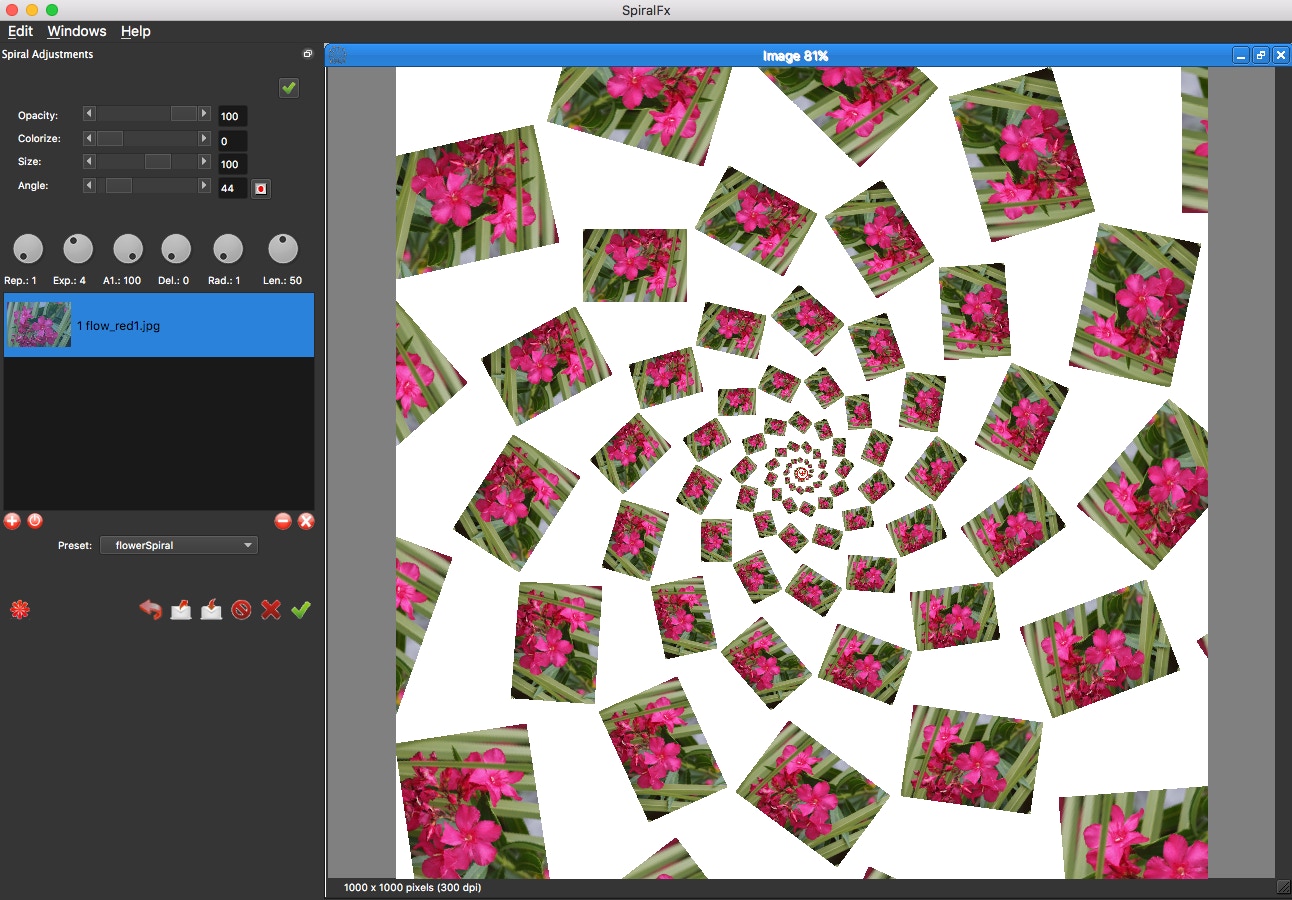This screenshot has height=900, width=1292.
Task: Cancel using the red X beside prohibited icon
Action: tap(271, 609)
